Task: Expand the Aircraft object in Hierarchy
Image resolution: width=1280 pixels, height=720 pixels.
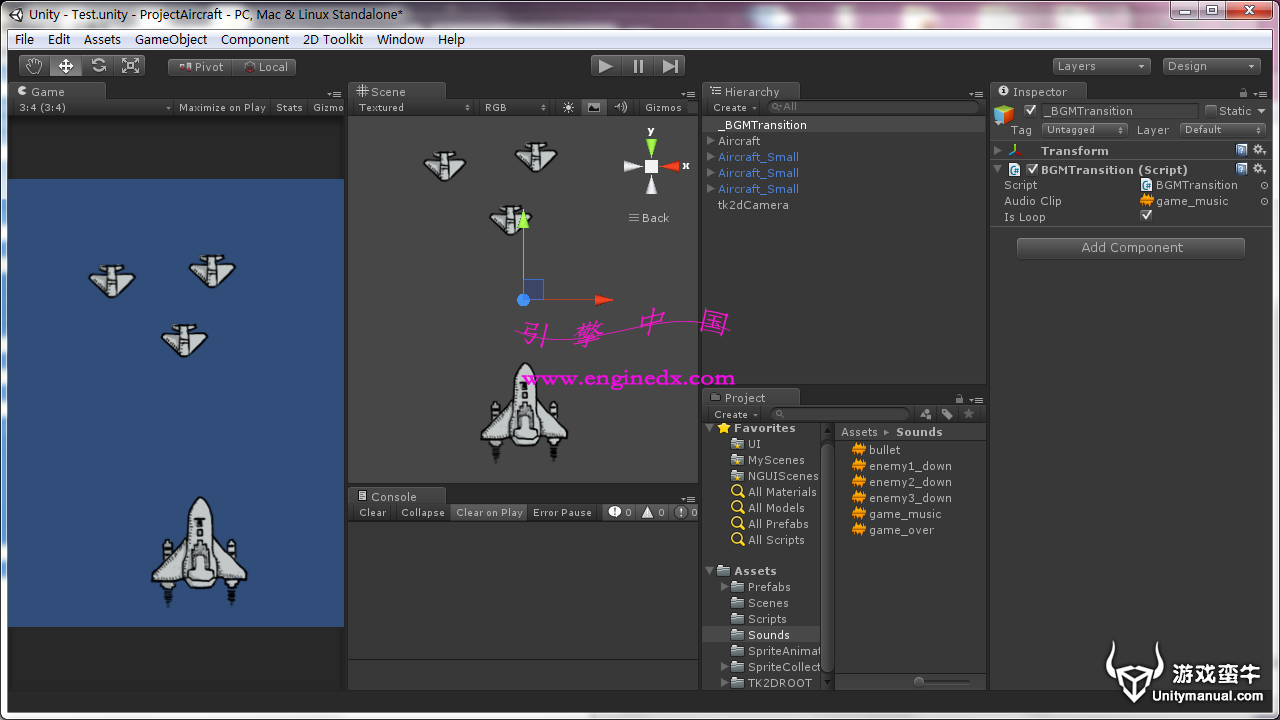Action: click(711, 141)
